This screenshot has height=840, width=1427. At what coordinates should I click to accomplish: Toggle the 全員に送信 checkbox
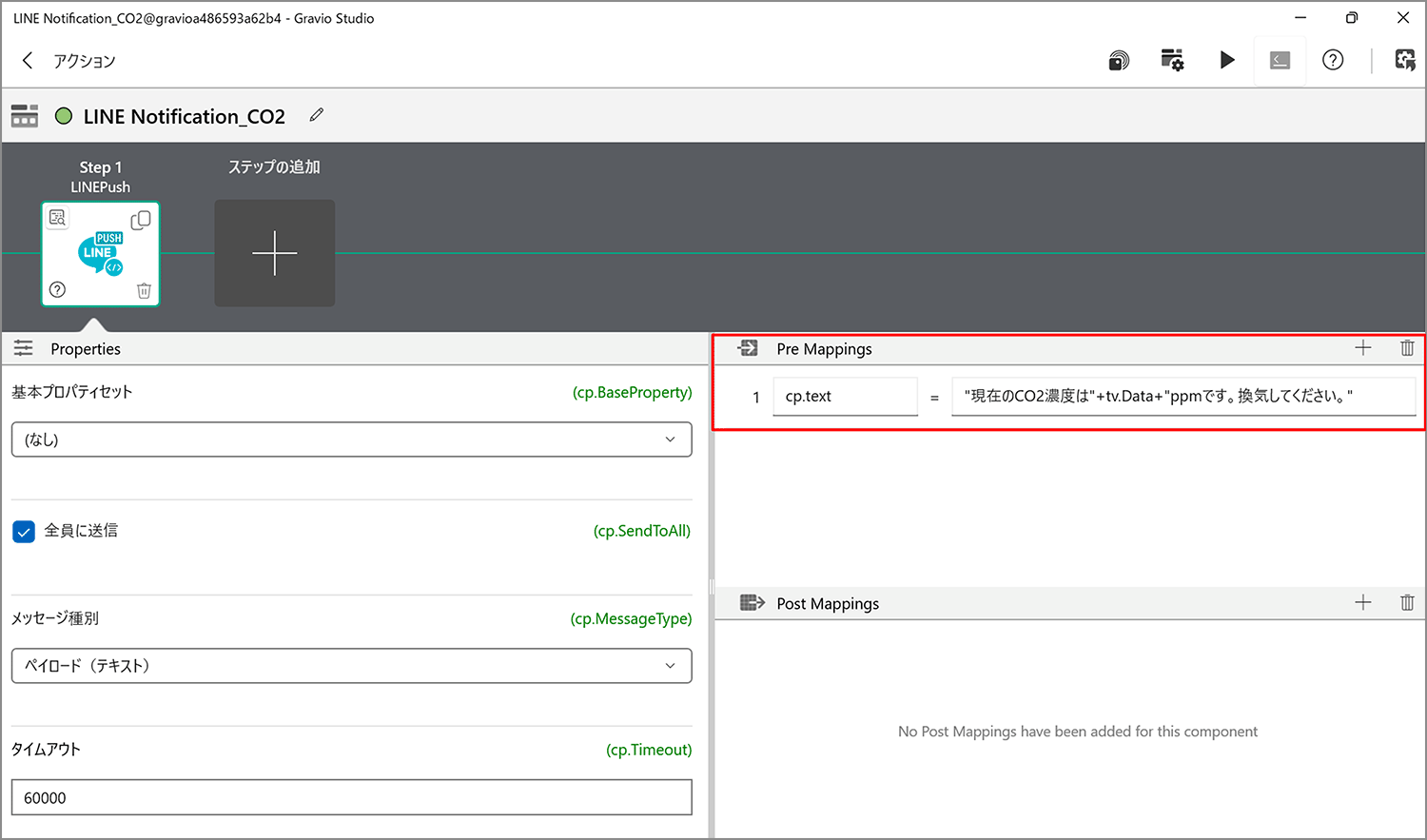[x=24, y=532]
